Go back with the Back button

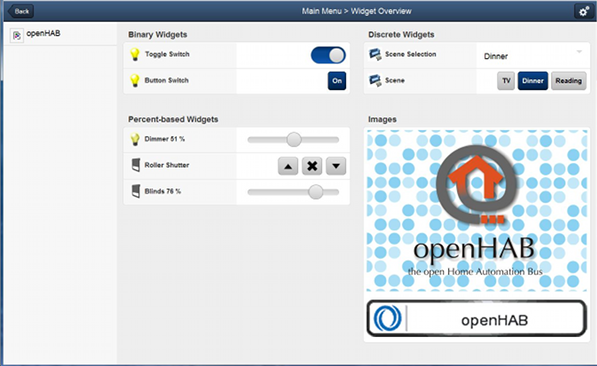tap(21, 11)
